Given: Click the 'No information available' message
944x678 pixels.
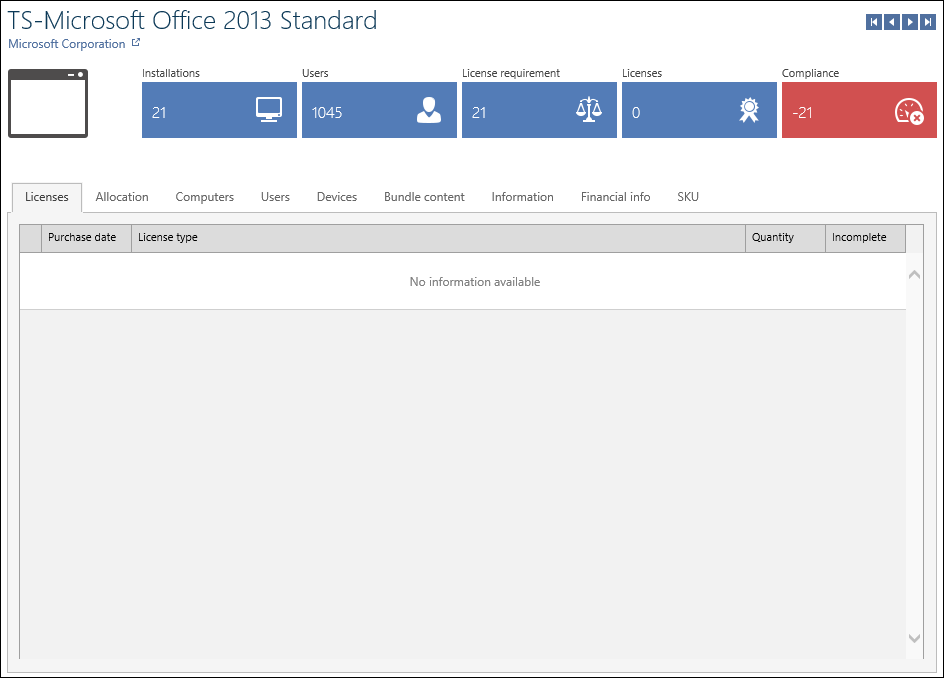Looking at the screenshot, I should [x=475, y=282].
